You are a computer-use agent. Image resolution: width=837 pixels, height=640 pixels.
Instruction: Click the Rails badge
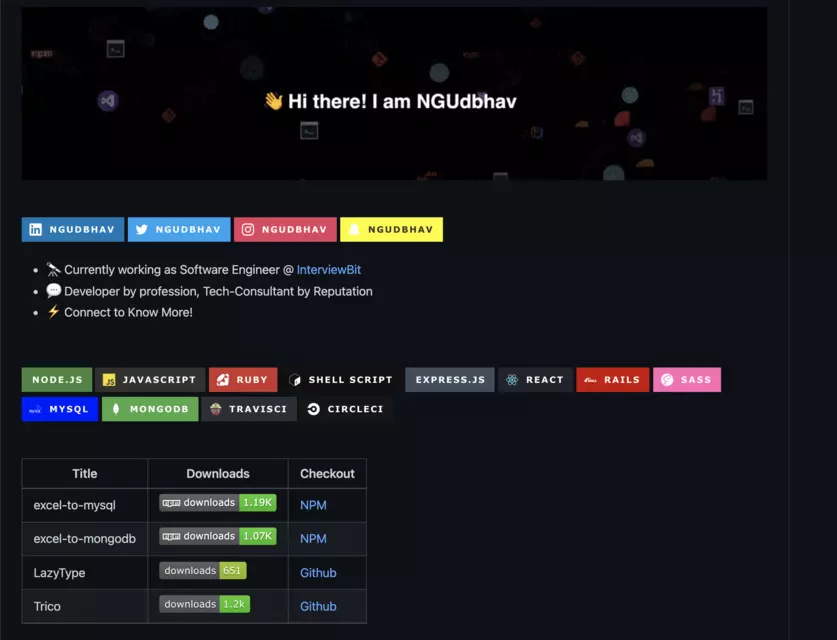coord(613,380)
